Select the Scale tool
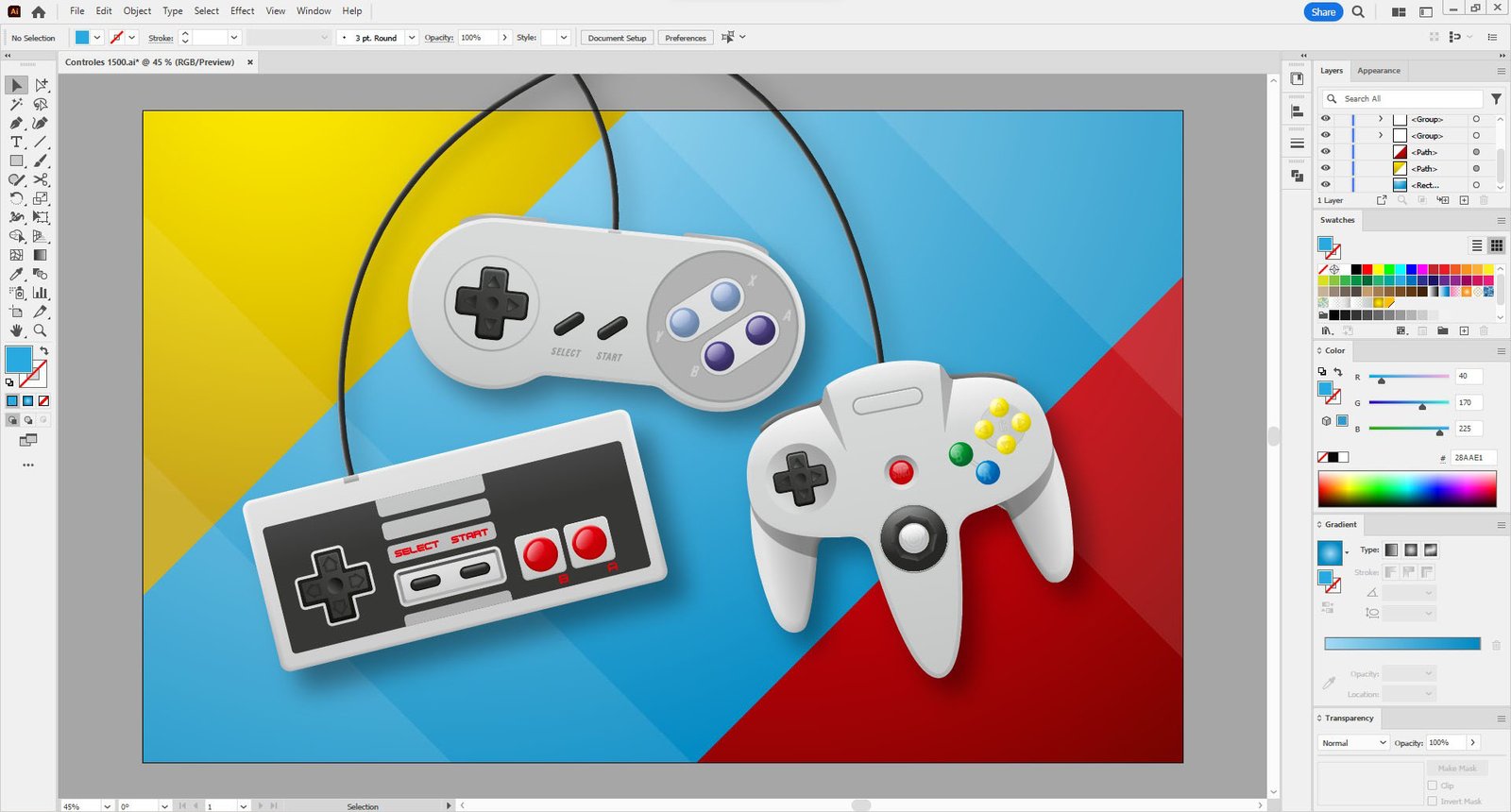 coord(41,198)
